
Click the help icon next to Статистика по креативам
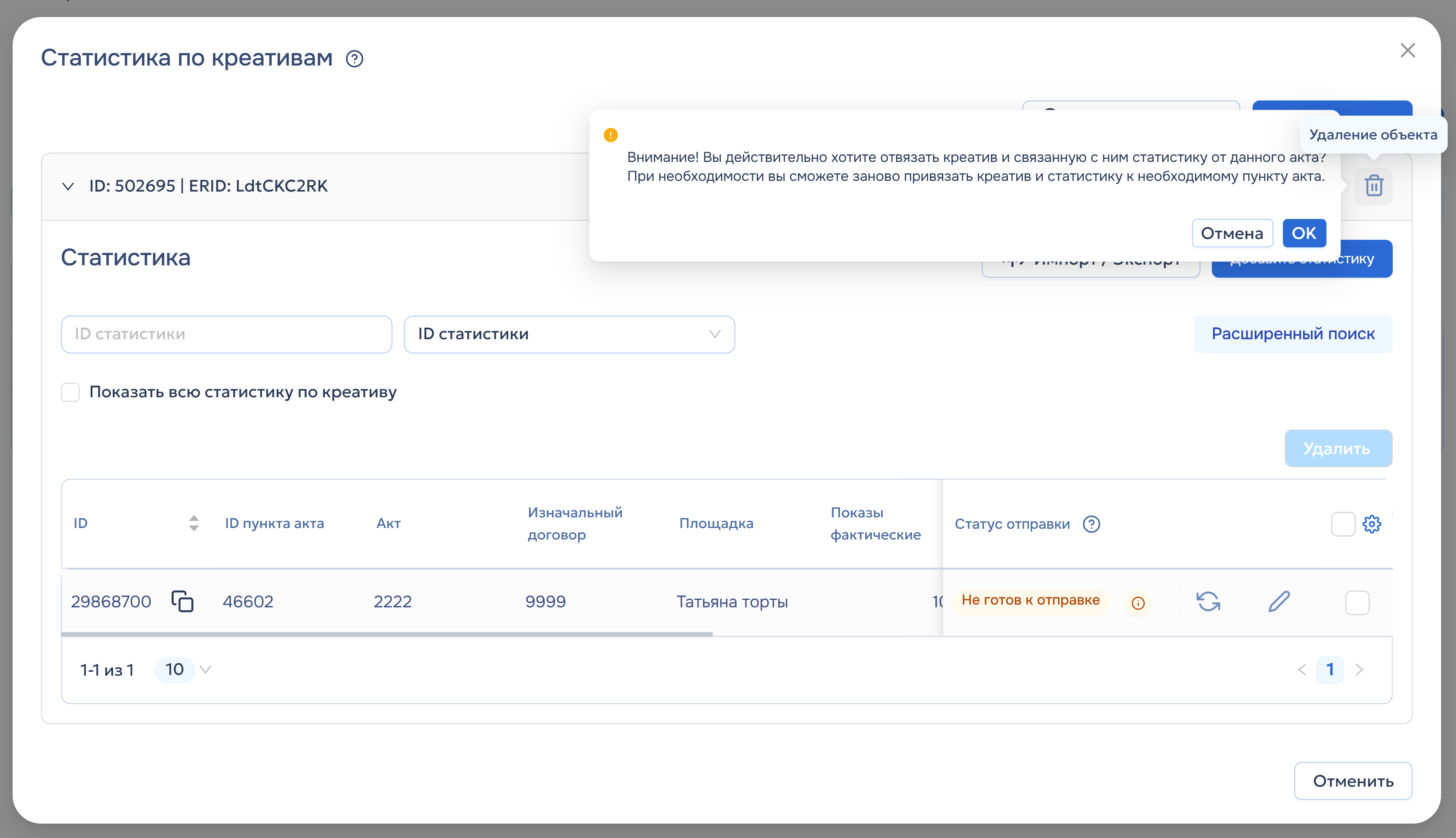pos(354,59)
